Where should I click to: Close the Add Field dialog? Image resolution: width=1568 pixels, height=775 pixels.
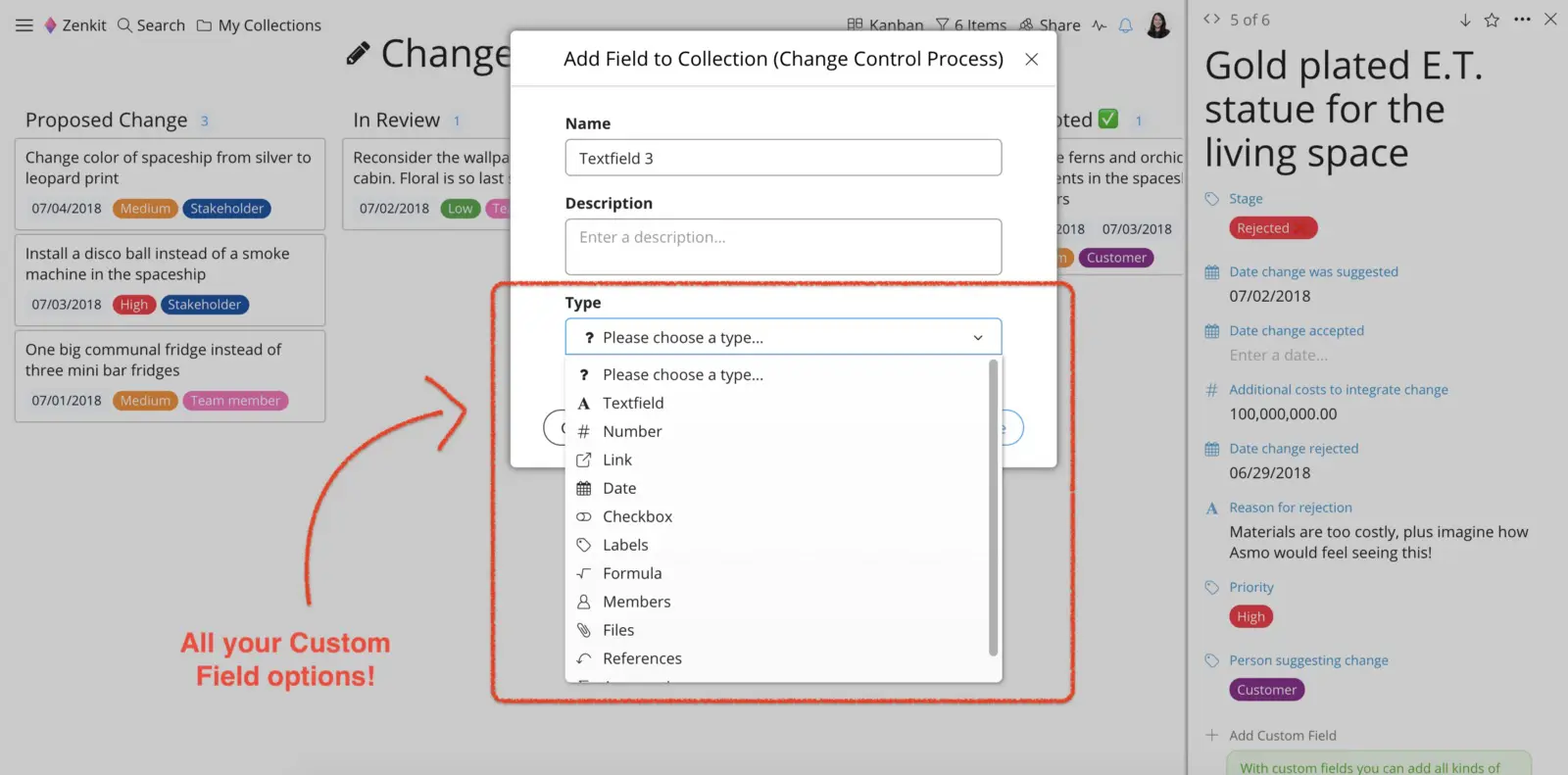[1031, 59]
